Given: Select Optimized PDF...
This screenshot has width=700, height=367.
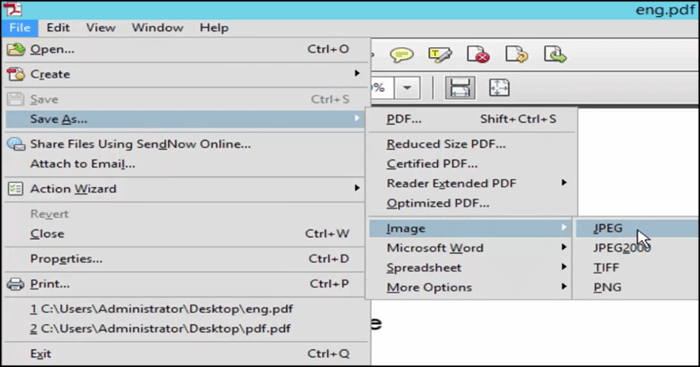Looking at the screenshot, I should [471, 203].
